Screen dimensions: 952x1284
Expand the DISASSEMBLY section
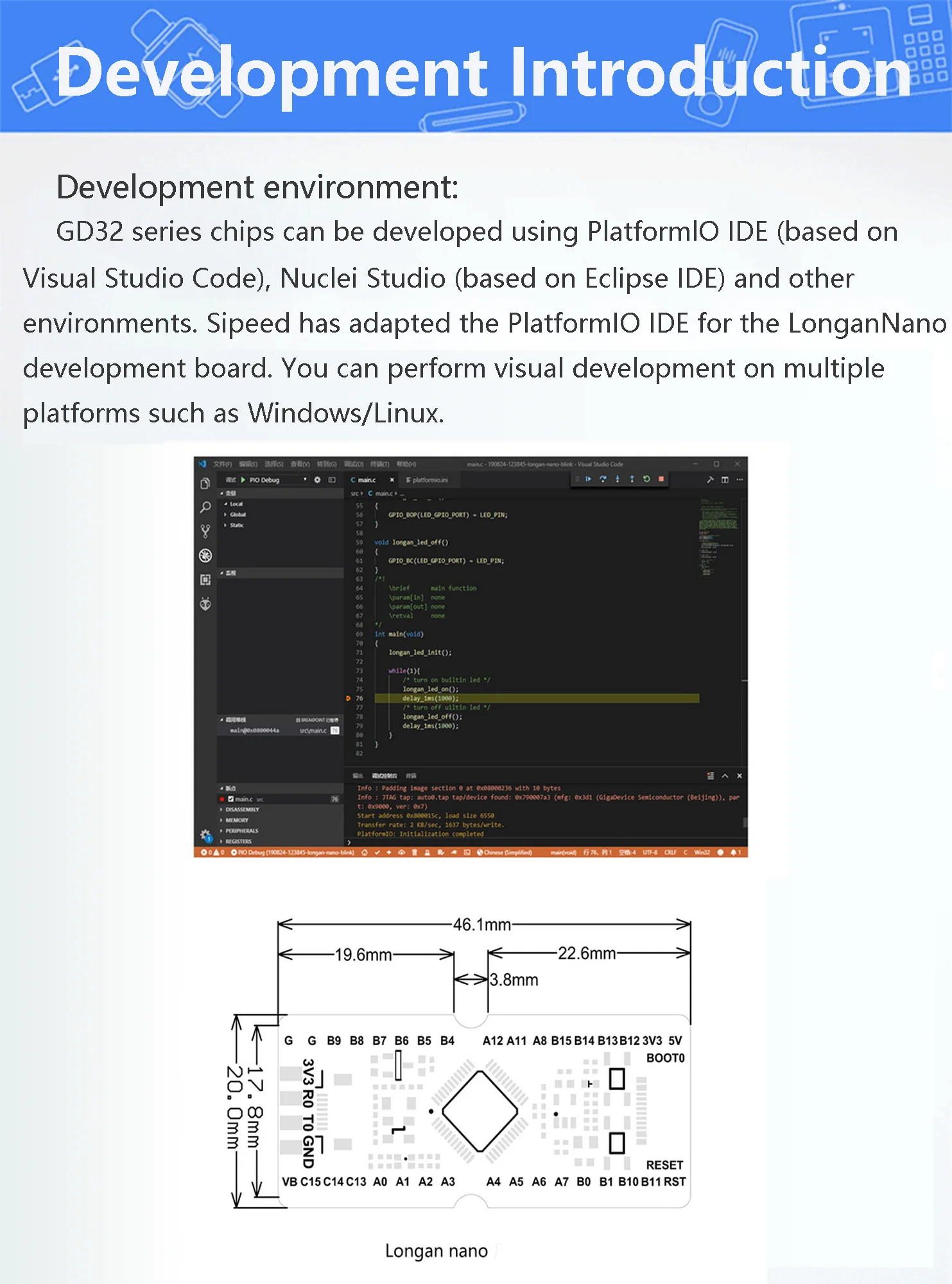coord(280,810)
